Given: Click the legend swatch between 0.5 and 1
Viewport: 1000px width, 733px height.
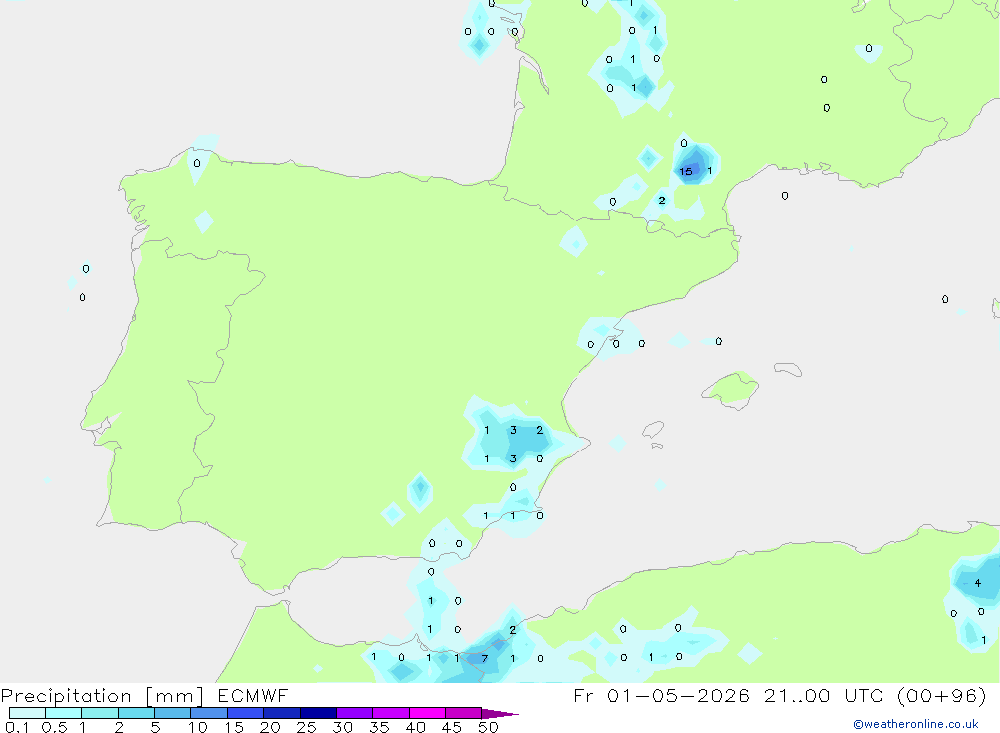Looking at the screenshot, I should (x=63, y=713).
